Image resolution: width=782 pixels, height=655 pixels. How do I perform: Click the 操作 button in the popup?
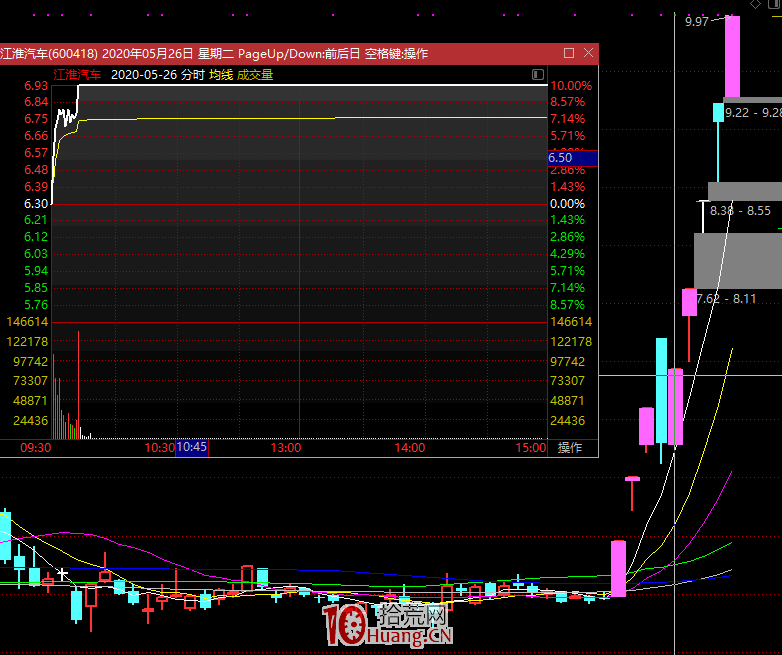pyautogui.click(x=570, y=448)
